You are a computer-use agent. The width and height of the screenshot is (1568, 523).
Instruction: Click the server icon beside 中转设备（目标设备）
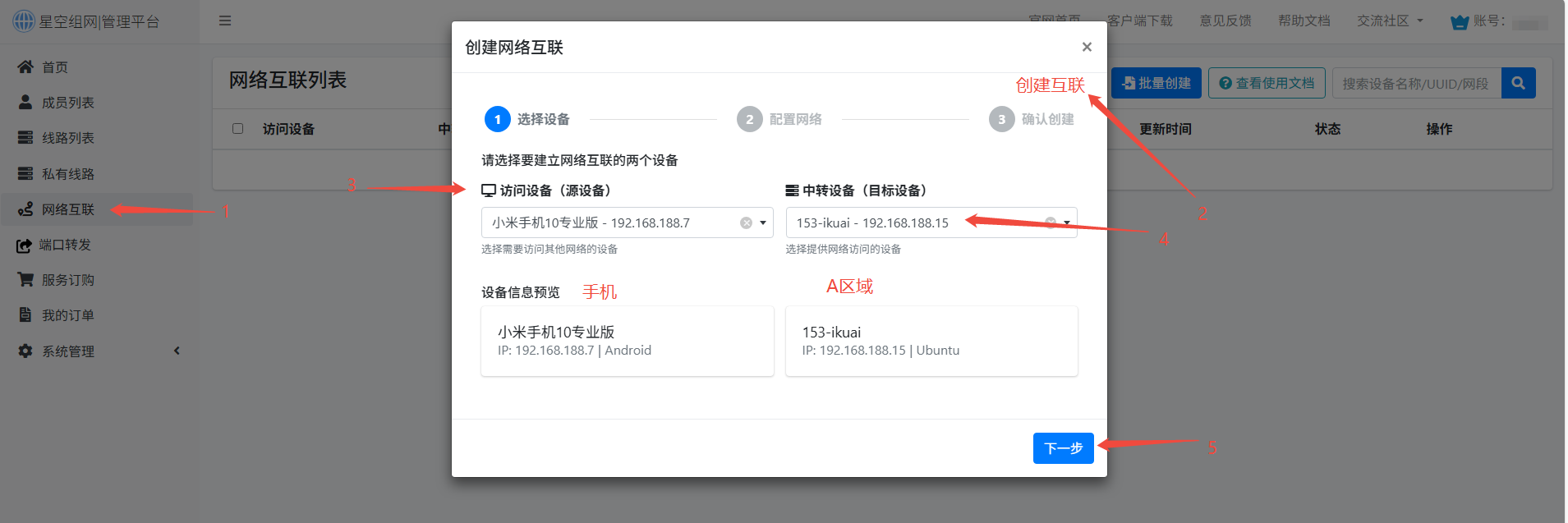click(792, 190)
